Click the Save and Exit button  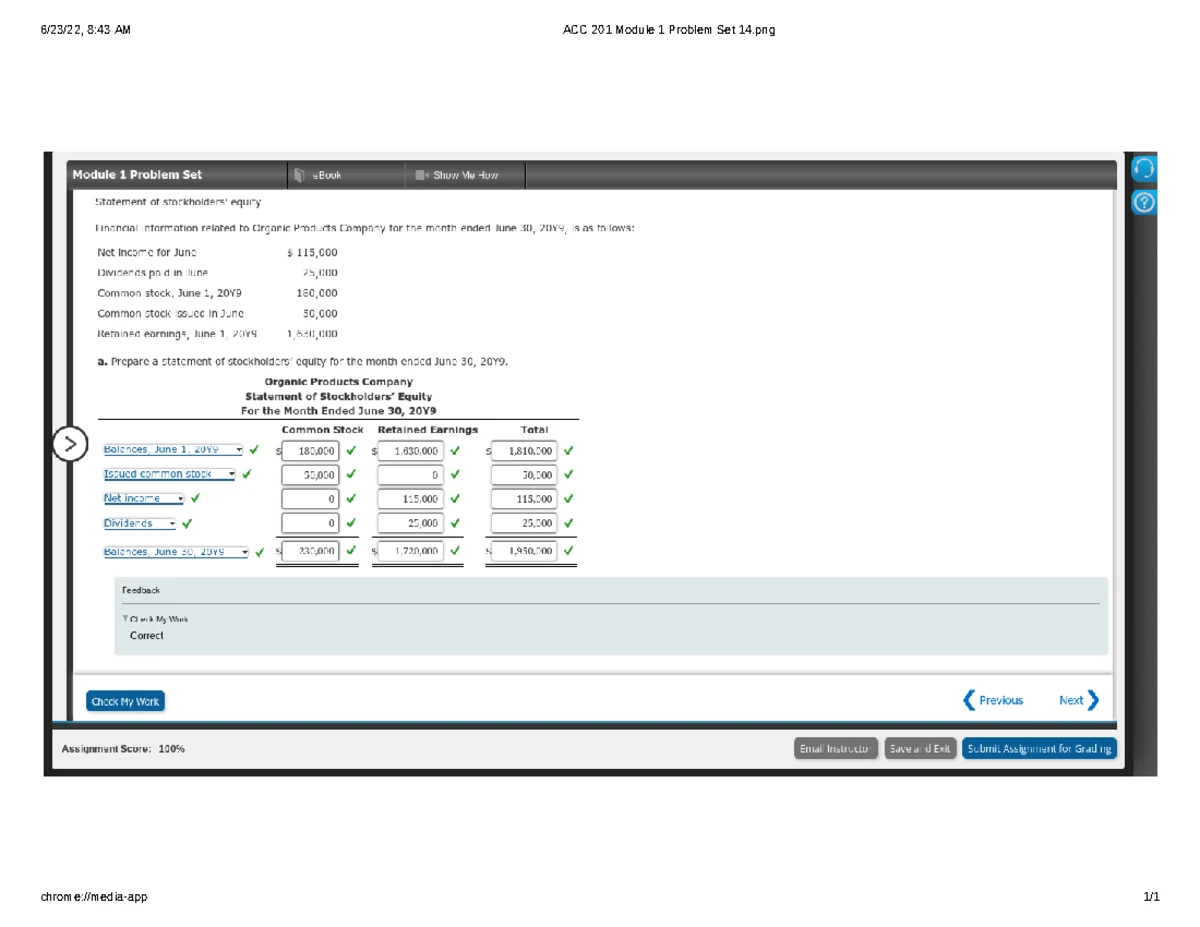pos(921,749)
